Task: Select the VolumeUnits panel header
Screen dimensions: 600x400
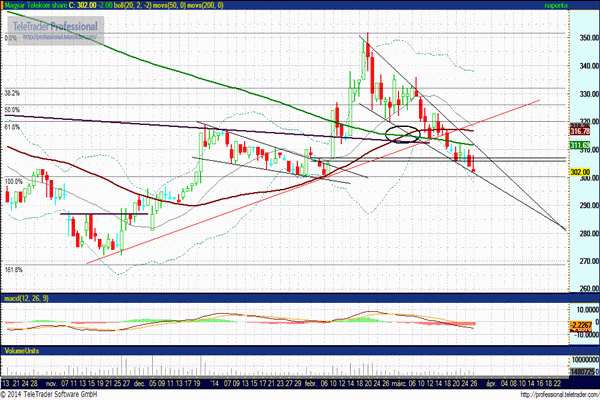Action: (x=21, y=351)
